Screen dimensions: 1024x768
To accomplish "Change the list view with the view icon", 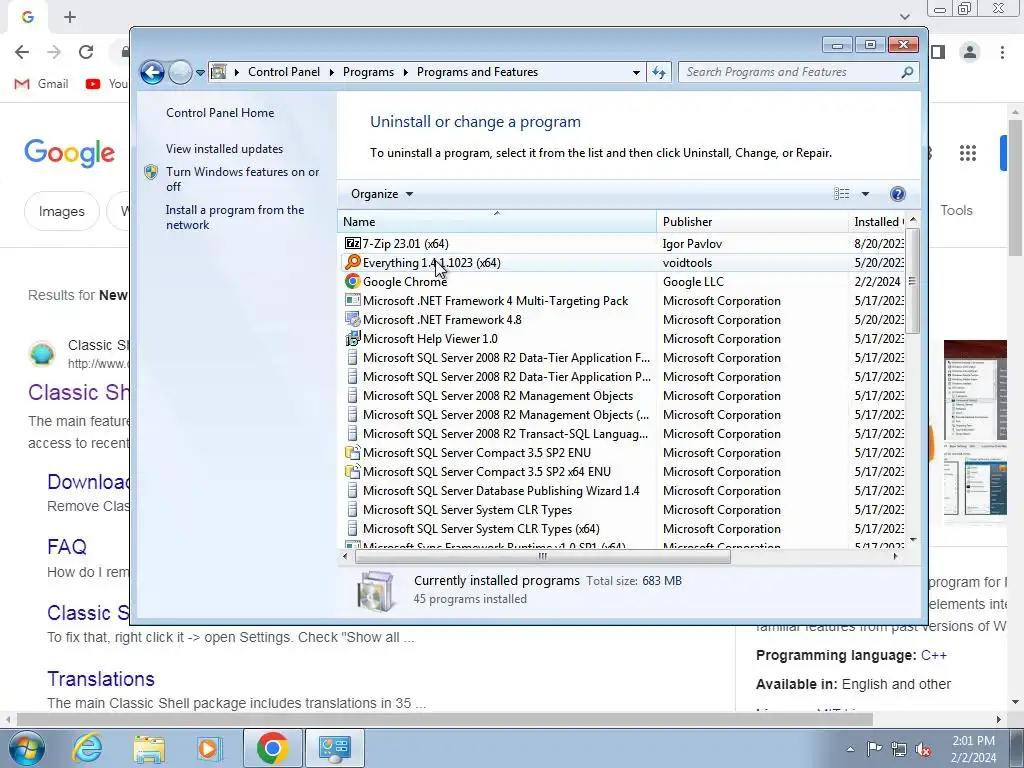I will tap(842, 194).
